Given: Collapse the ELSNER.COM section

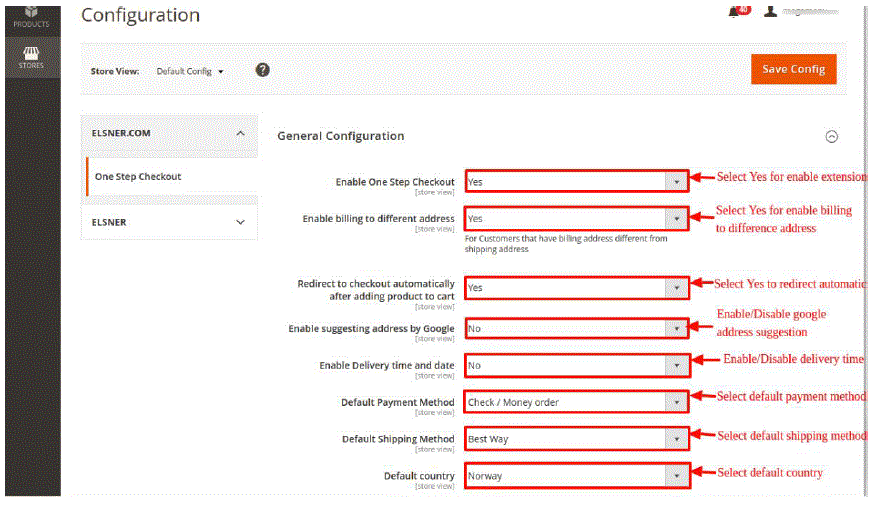Looking at the screenshot, I should [x=169, y=133].
